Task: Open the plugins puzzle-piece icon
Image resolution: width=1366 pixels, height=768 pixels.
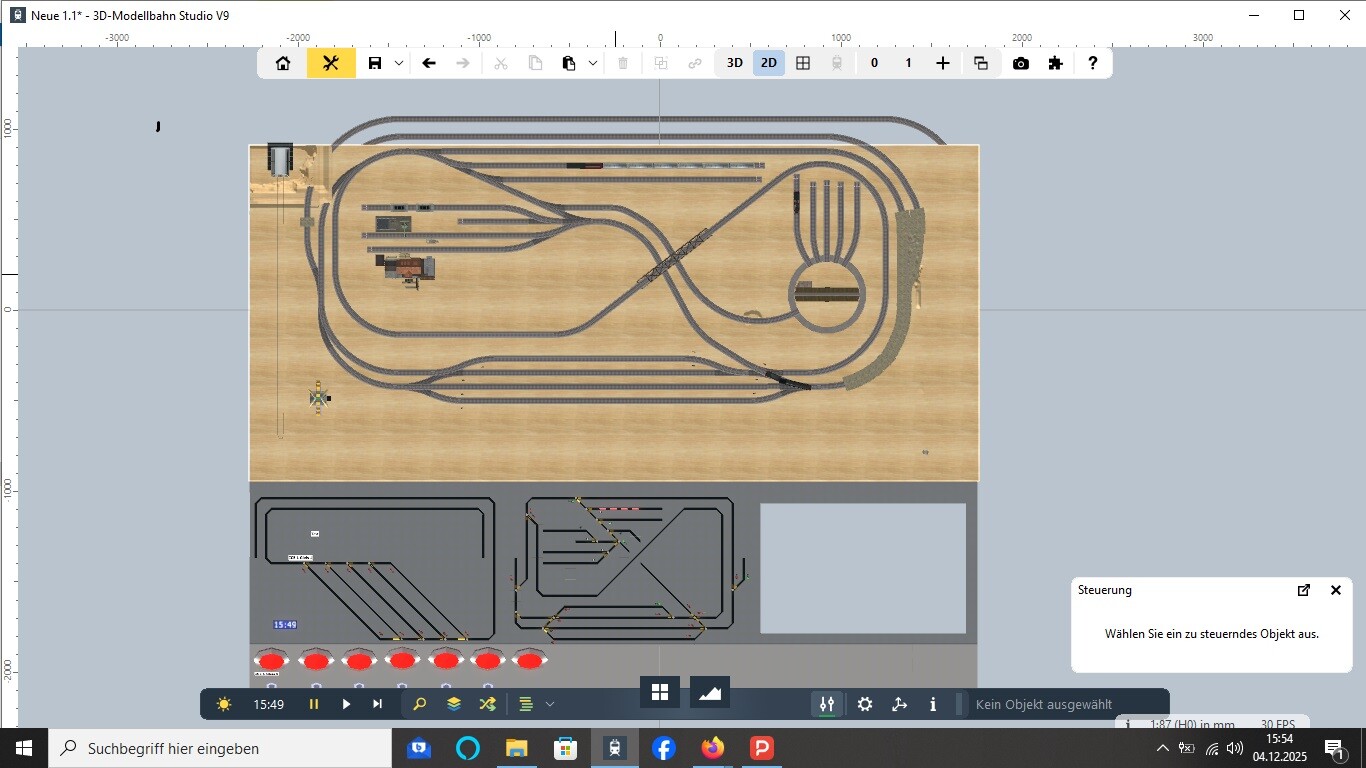Action: coord(1055,63)
